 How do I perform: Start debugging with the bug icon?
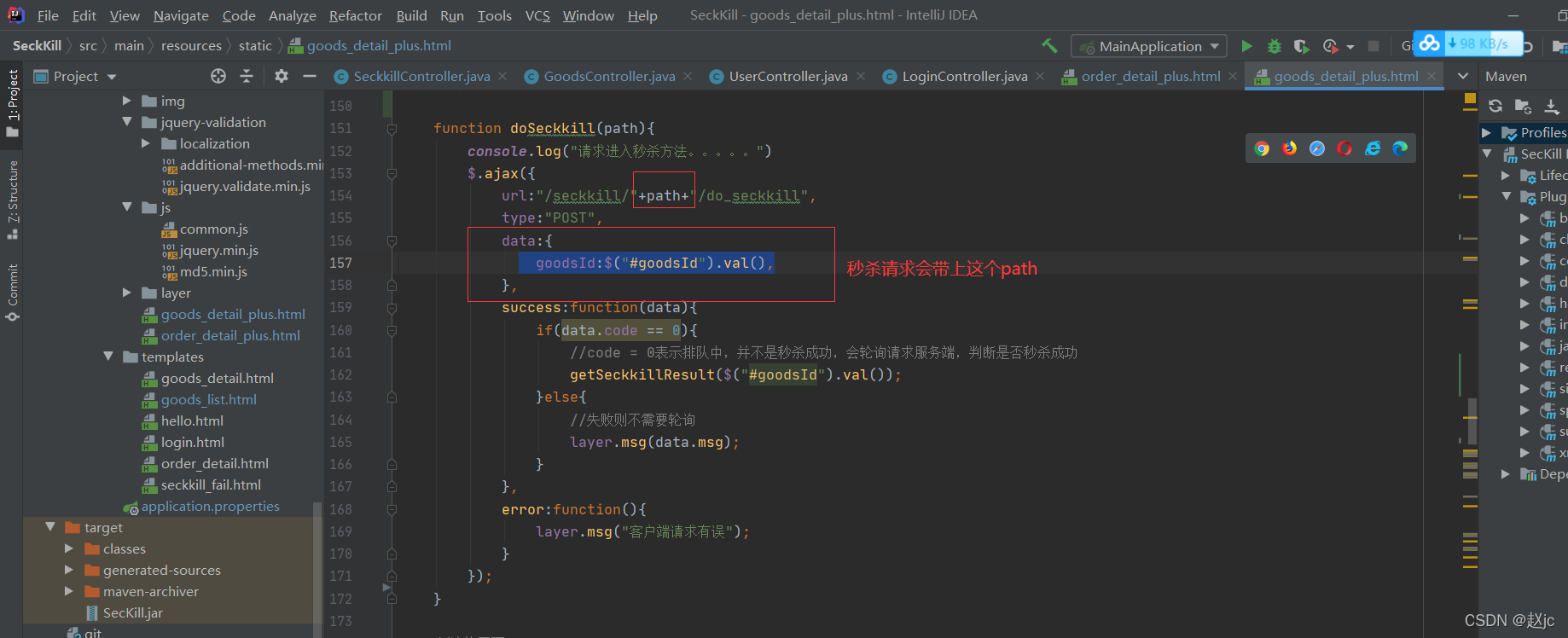coord(1275,46)
